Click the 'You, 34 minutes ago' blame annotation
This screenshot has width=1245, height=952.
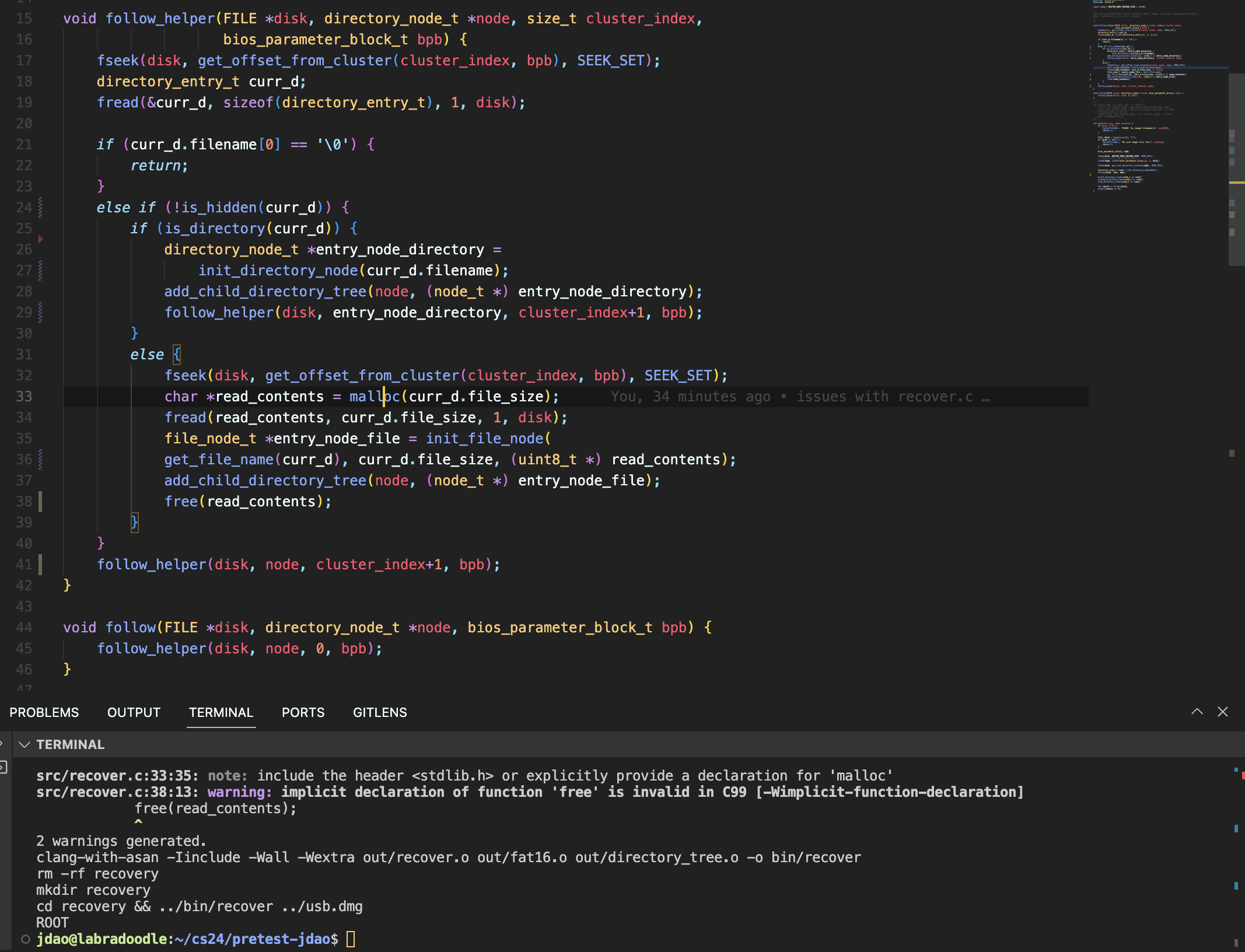[690, 397]
